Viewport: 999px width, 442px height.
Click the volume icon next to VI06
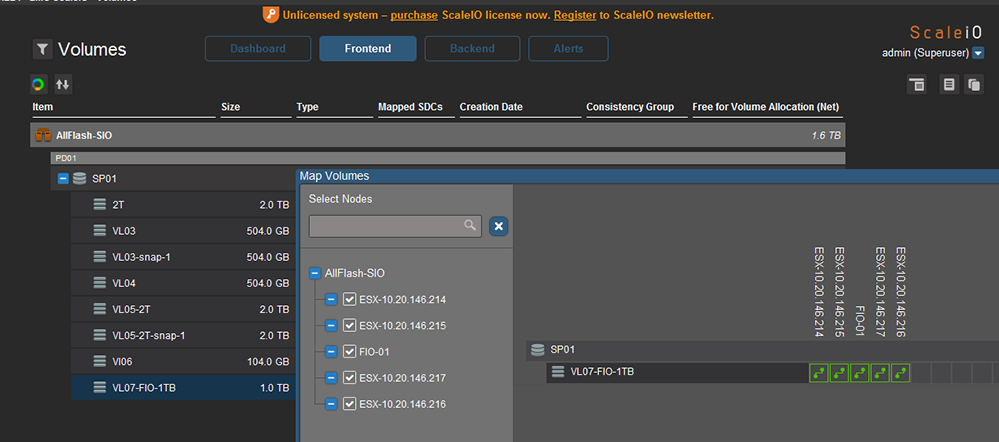(99, 361)
